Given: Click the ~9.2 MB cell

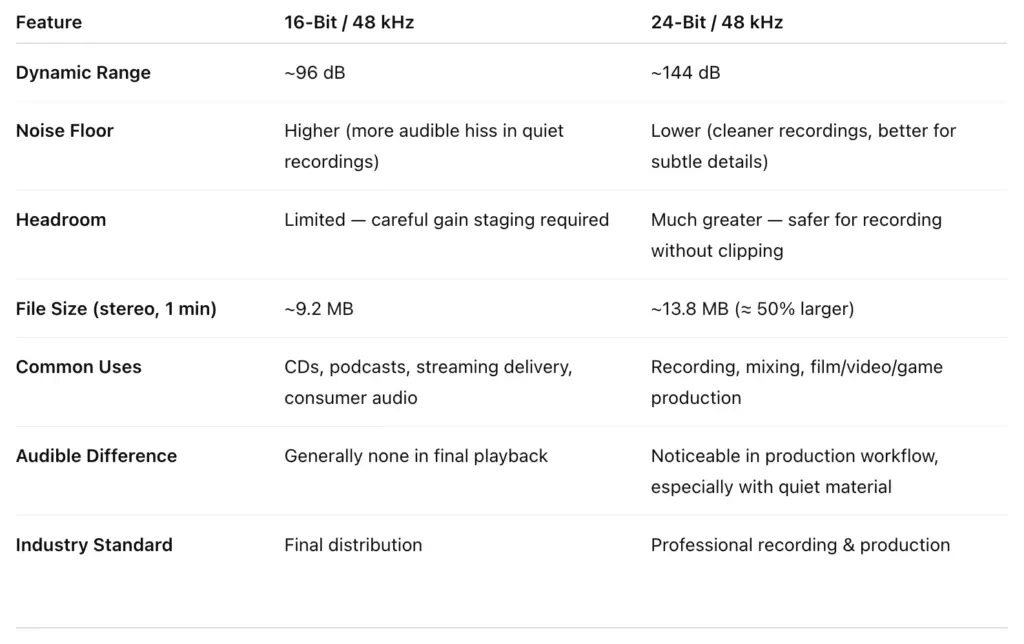Looking at the screenshot, I should pyautogui.click(x=319, y=309).
